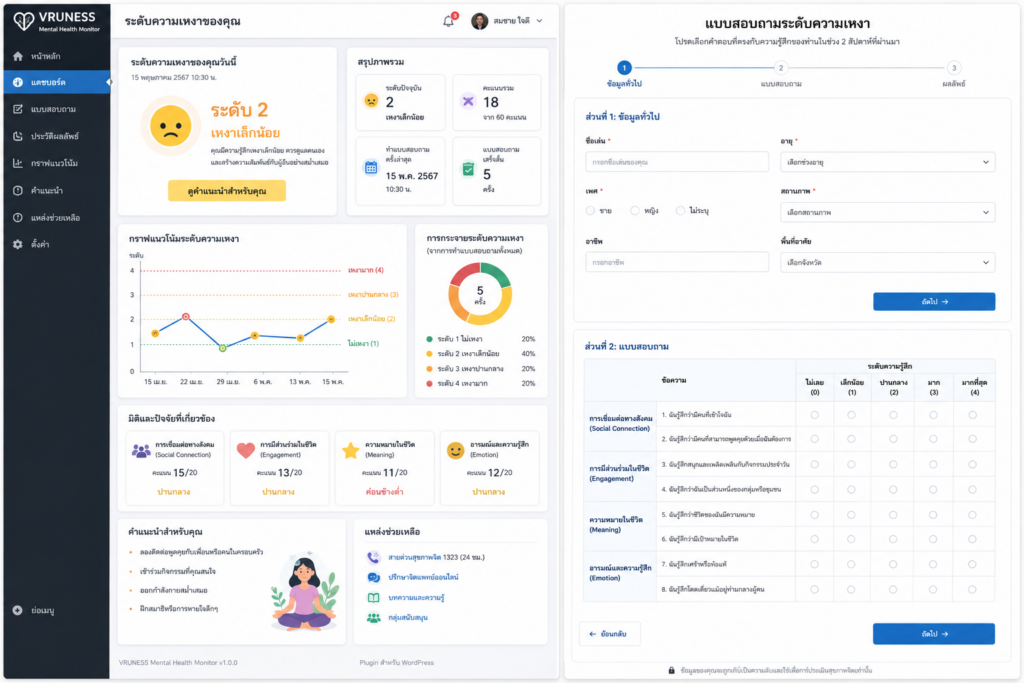Jump to step 2 in progress bar
This screenshot has height=683, width=1024.
click(x=780, y=68)
